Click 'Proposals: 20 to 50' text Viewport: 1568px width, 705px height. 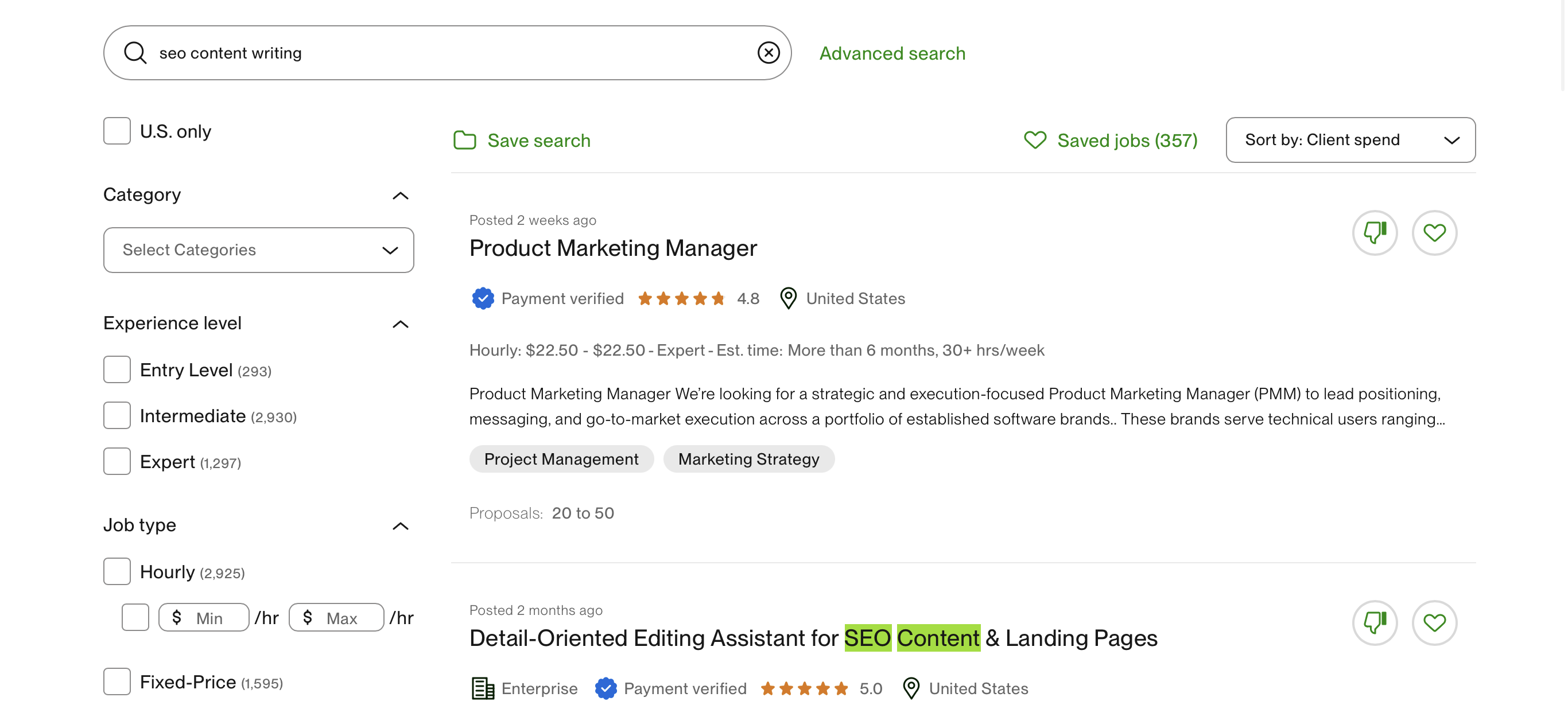[x=542, y=513]
